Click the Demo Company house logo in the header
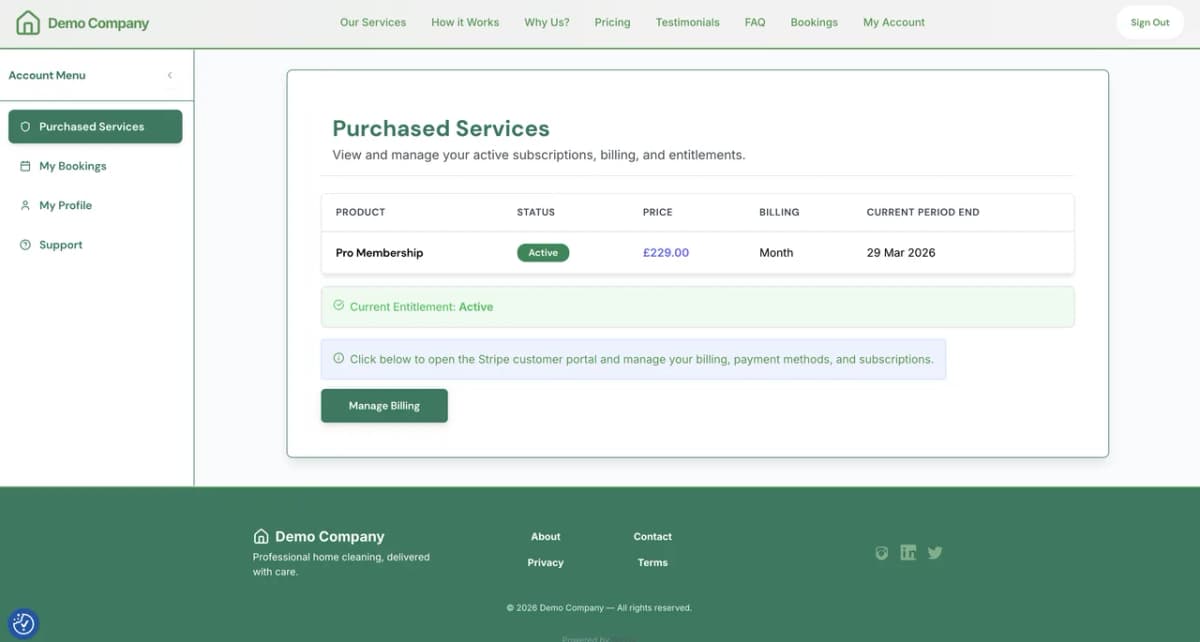The width and height of the screenshot is (1200, 642). [26, 21]
